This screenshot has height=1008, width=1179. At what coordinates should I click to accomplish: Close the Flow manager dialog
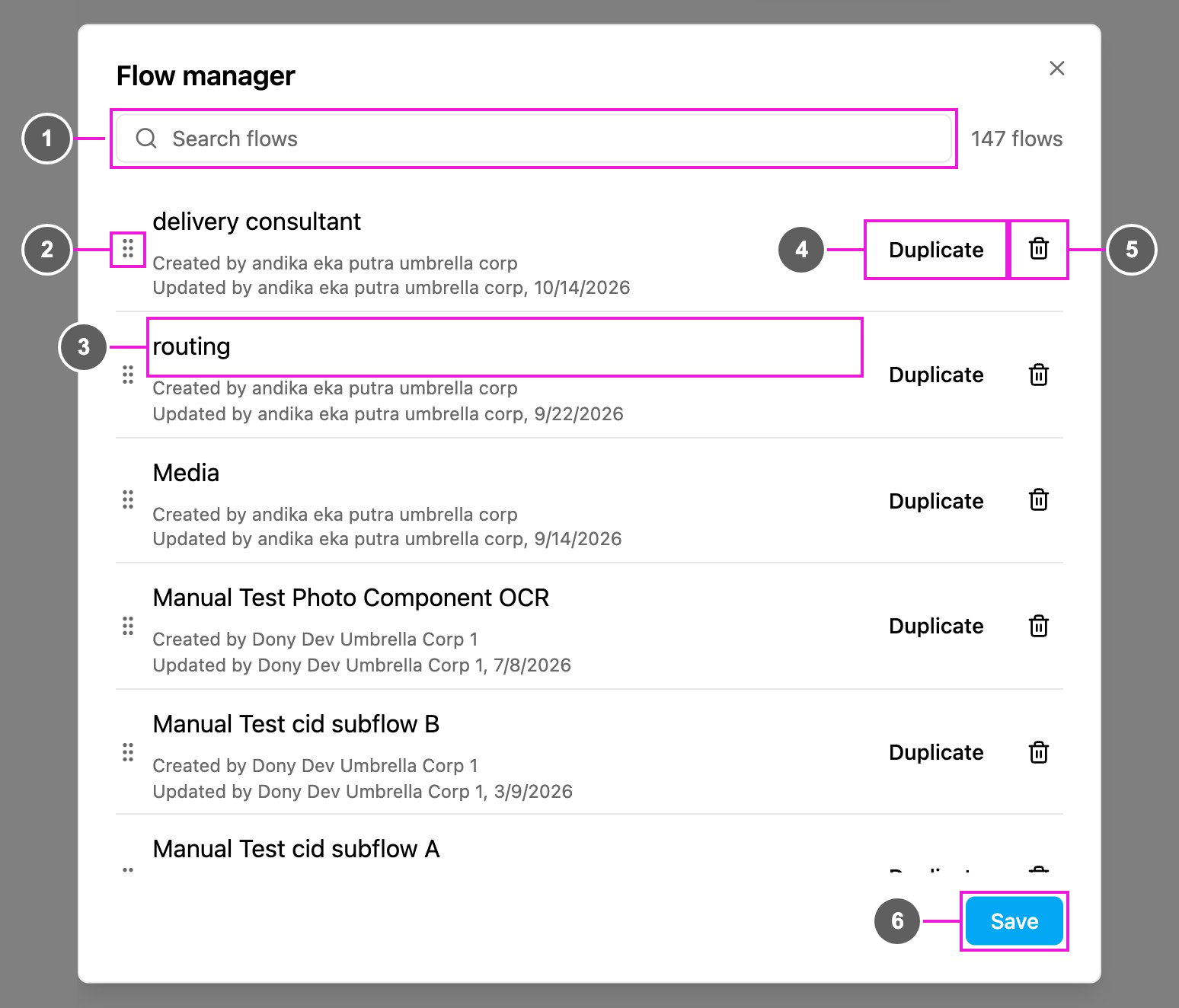(x=1056, y=69)
